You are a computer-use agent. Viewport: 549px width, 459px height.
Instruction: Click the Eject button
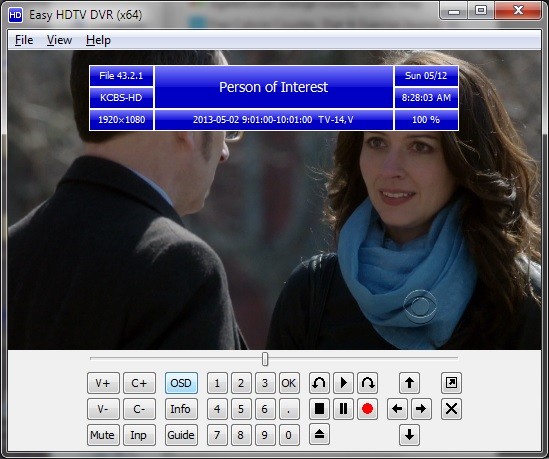point(319,435)
